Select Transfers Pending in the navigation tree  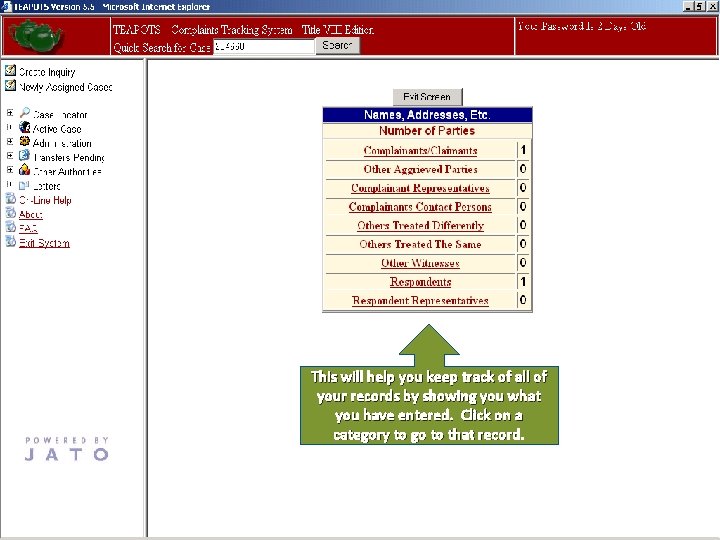(x=69, y=158)
